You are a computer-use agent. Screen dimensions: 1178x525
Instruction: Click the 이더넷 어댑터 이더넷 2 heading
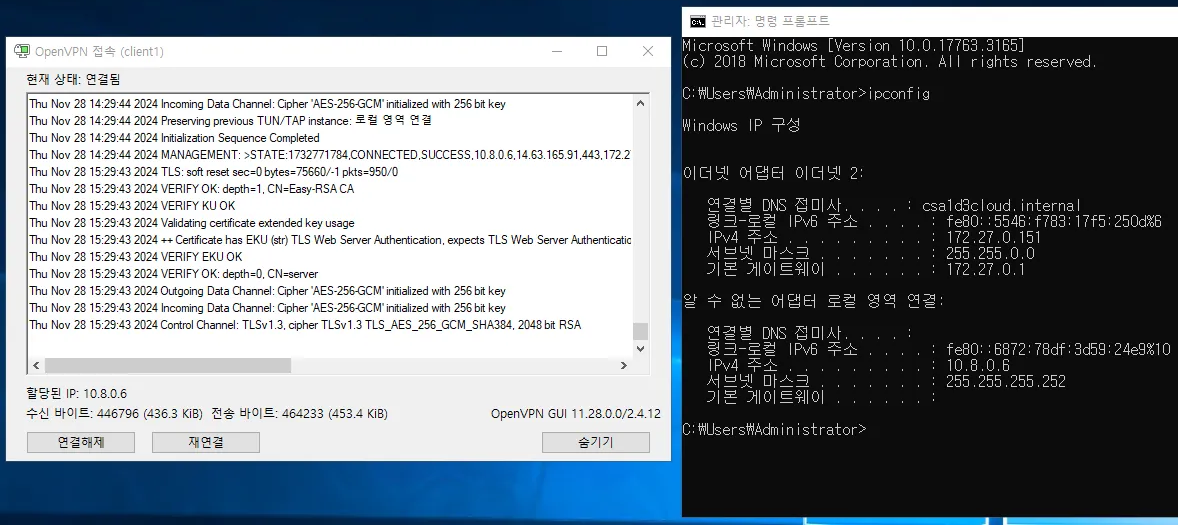(773, 173)
